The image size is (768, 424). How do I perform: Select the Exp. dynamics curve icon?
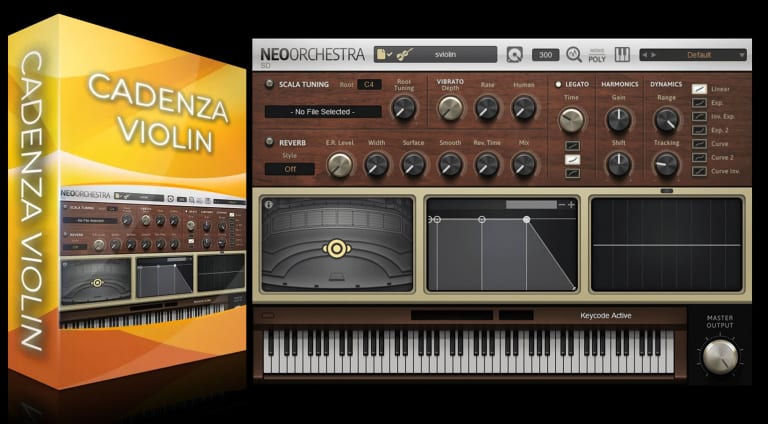[699, 103]
